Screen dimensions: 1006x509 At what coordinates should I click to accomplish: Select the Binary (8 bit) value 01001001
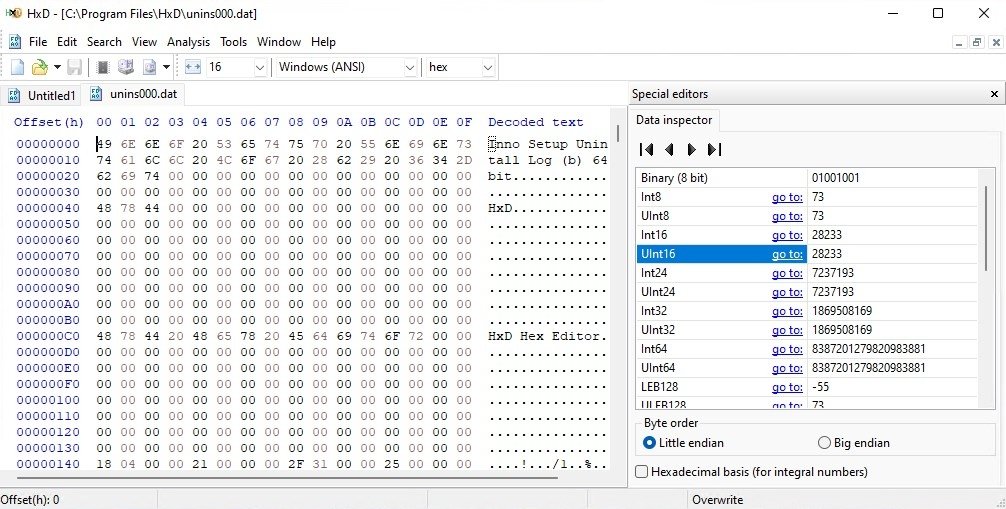coord(835,178)
